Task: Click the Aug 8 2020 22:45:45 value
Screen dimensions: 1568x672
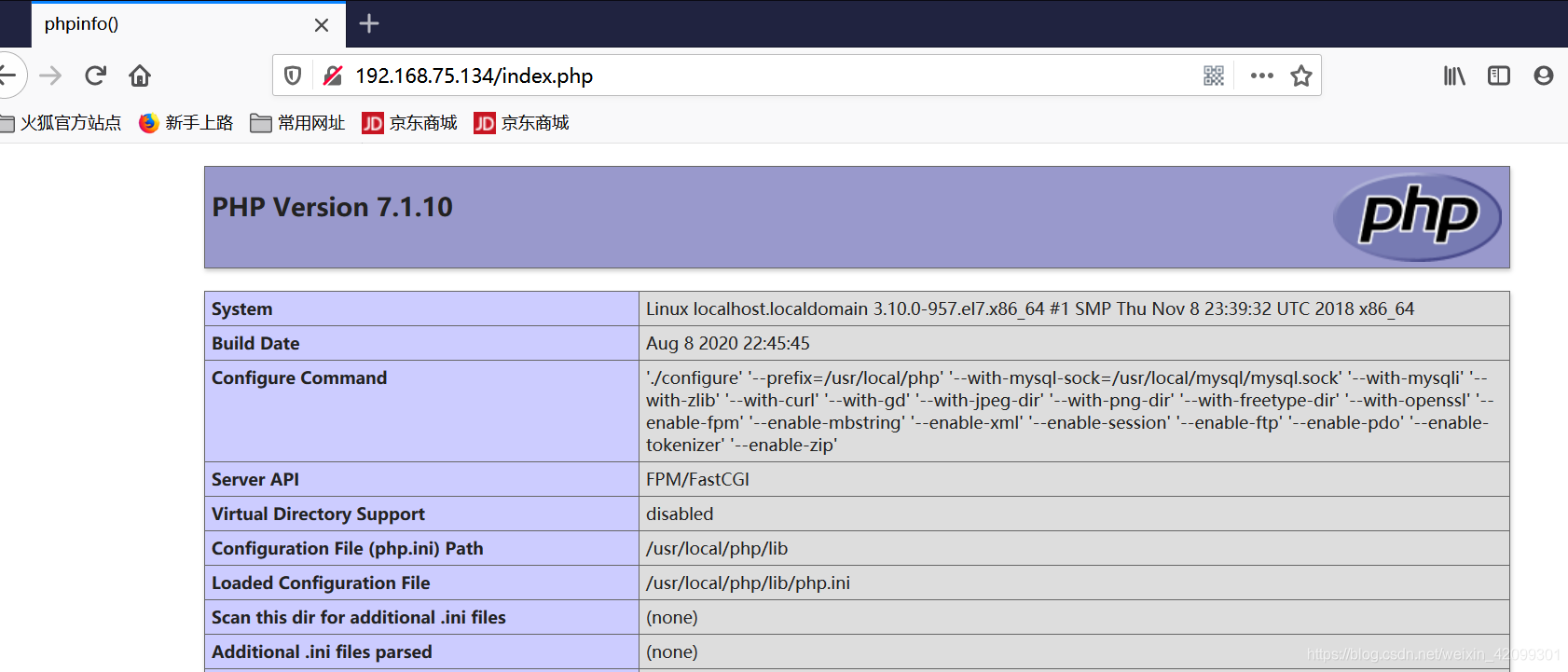Action: 728,343
